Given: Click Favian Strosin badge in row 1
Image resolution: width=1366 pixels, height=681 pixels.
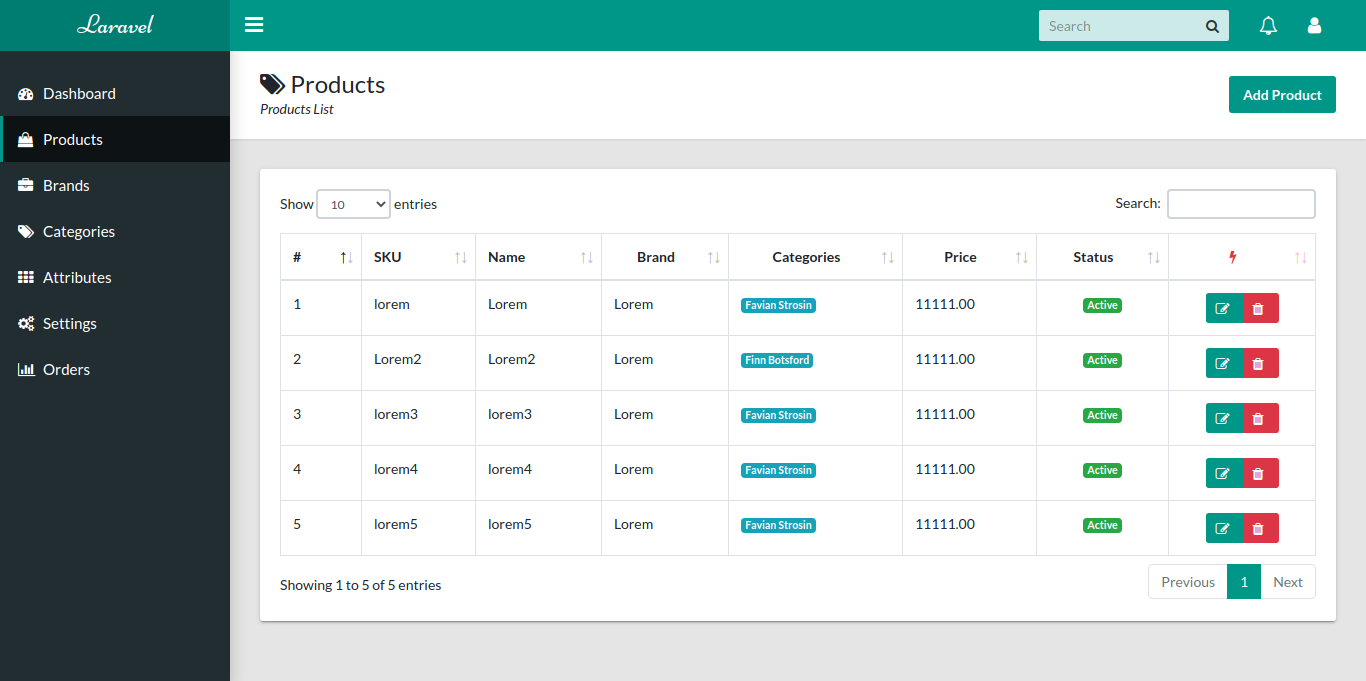Looking at the screenshot, I should [778, 305].
